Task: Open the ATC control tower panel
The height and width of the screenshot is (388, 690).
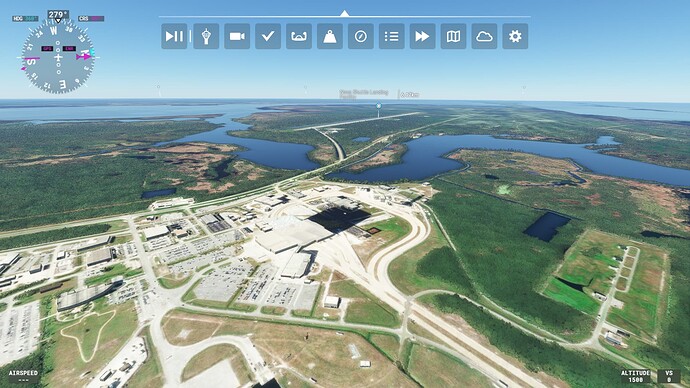Action: click(x=206, y=36)
